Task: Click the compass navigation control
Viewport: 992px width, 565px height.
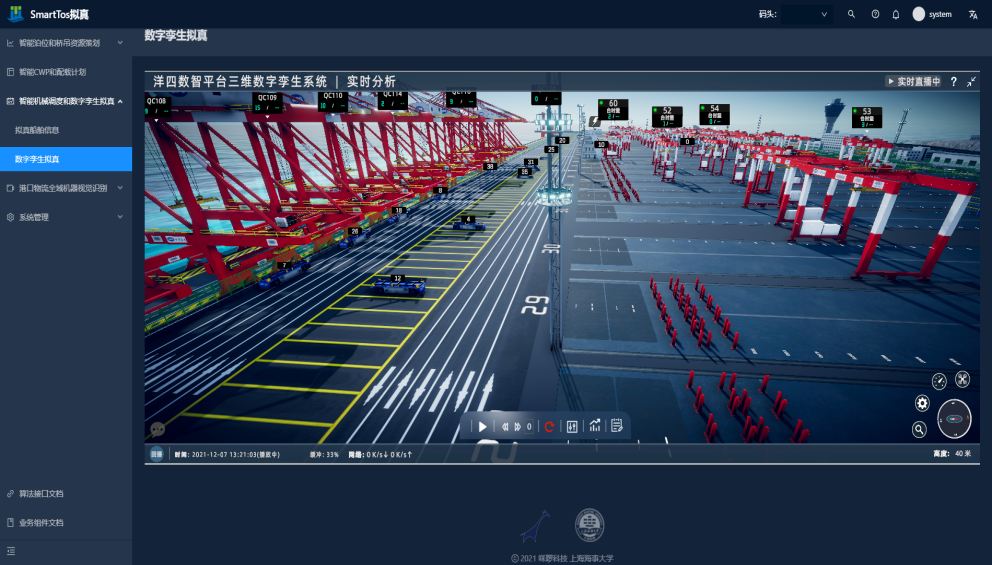Action: pos(954,419)
